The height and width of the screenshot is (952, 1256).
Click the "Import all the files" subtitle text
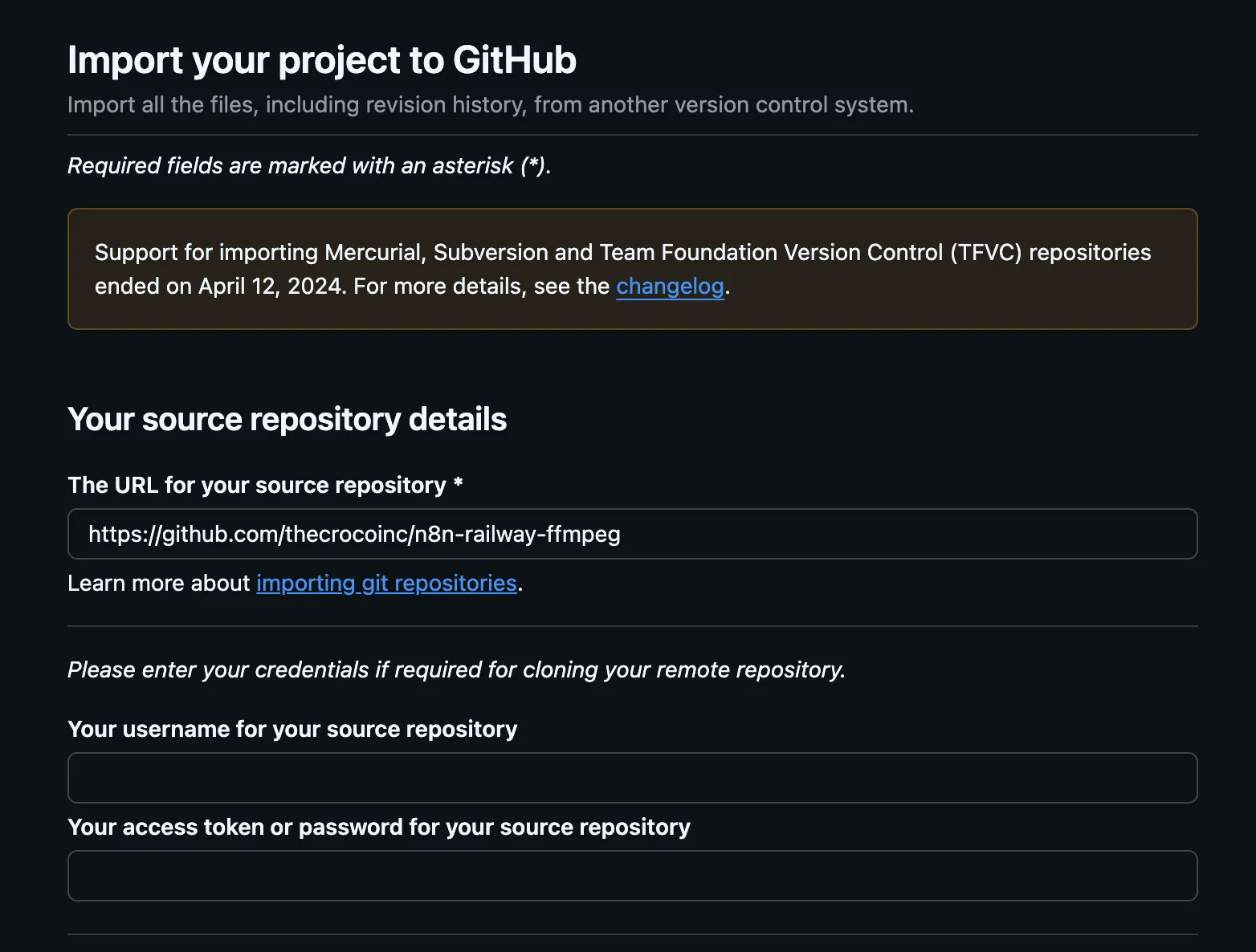490,105
